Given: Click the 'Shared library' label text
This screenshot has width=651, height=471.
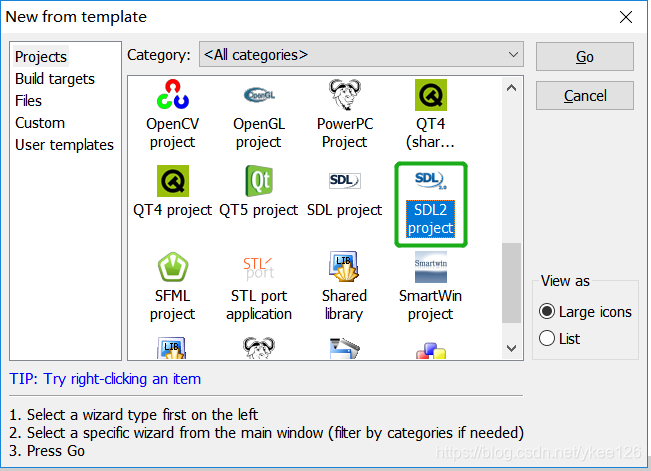Looking at the screenshot, I should (x=344, y=305).
